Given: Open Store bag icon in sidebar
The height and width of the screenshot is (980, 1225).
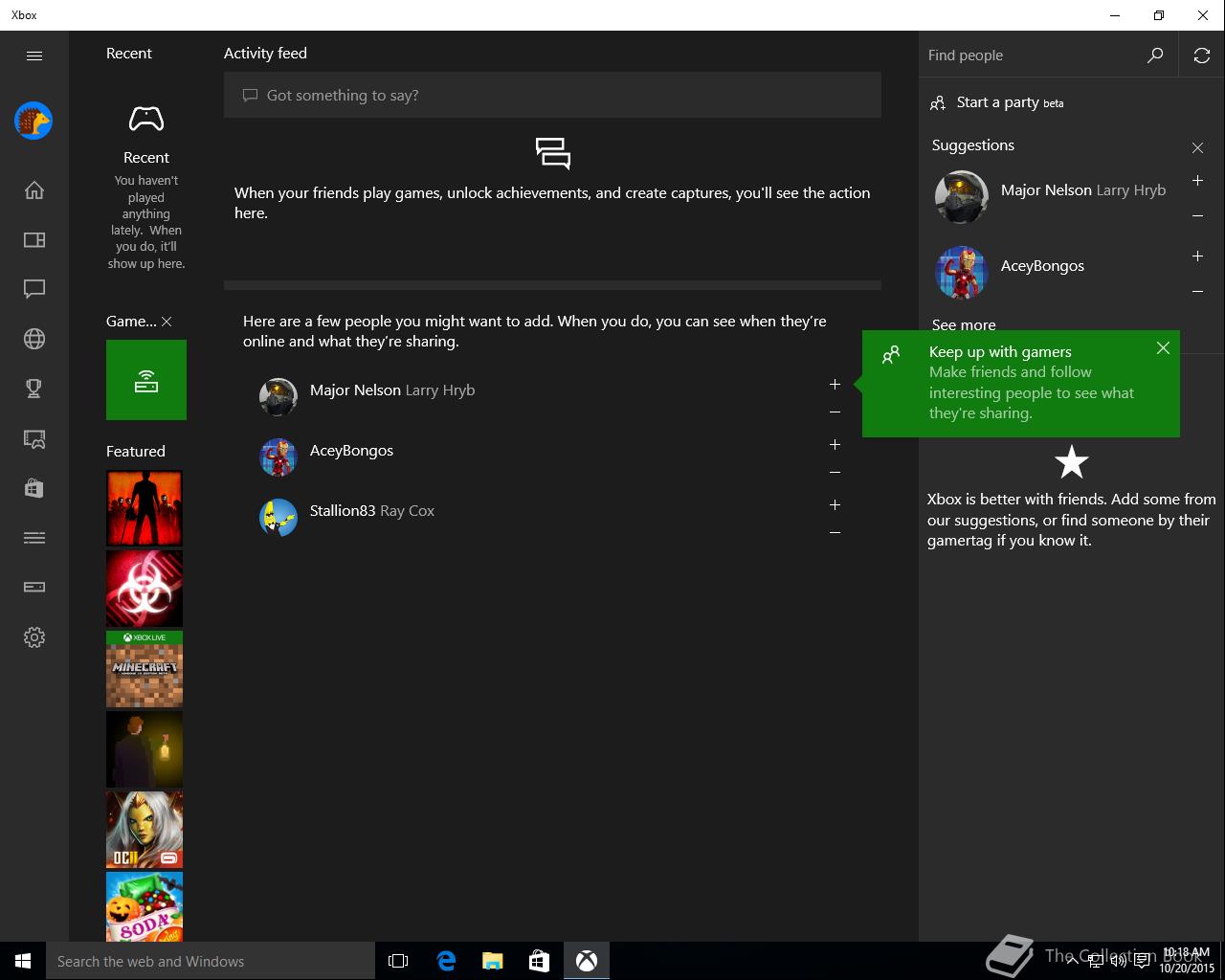Looking at the screenshot, I should [x=34, y=488].
